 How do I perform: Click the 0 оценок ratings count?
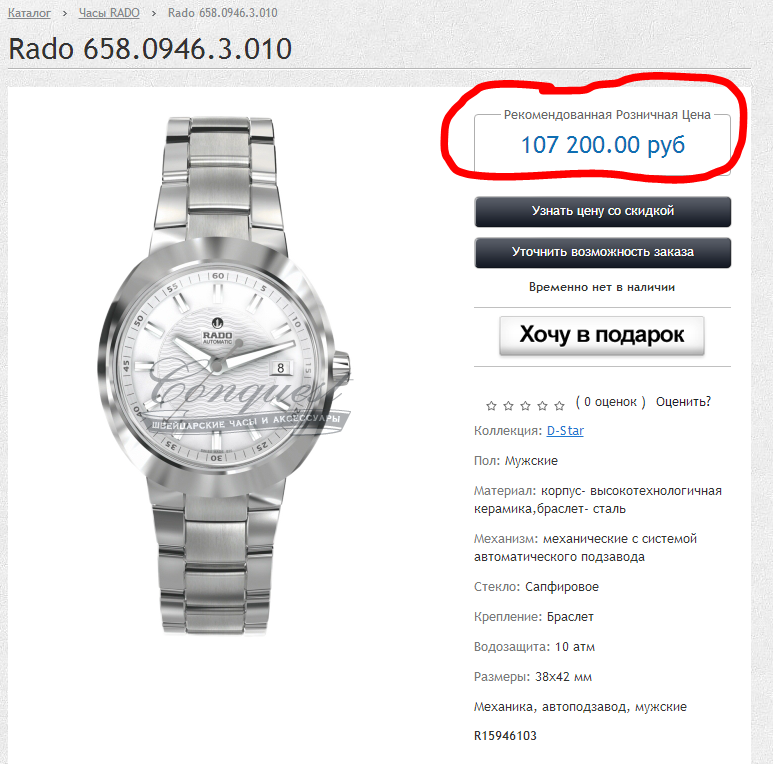coord(610,402)
